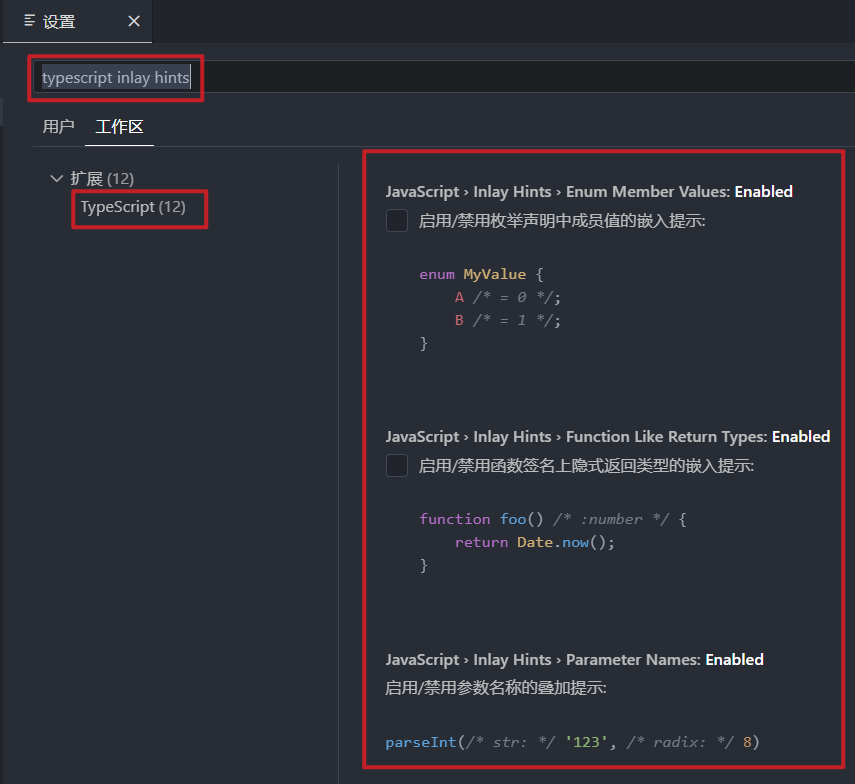855x784 pixels.
Task: Enable Function Like Return Types checkbox
Action: pos(396,466)
